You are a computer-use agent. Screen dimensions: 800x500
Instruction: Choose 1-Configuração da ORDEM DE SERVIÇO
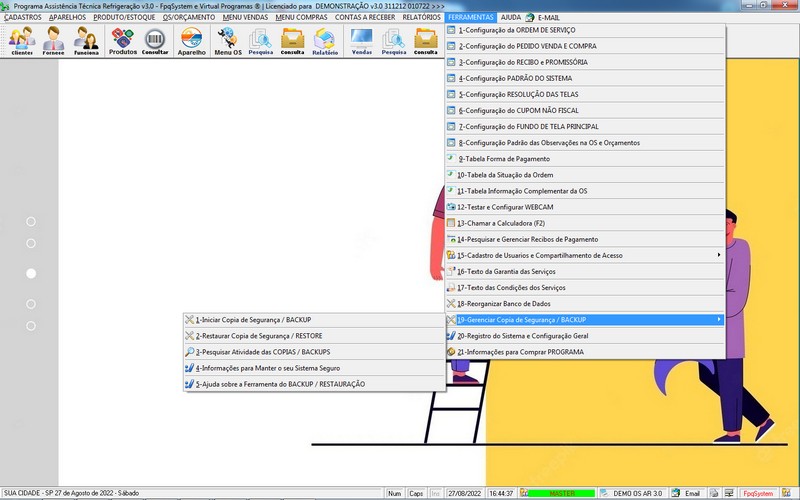(x=585, y=30)
